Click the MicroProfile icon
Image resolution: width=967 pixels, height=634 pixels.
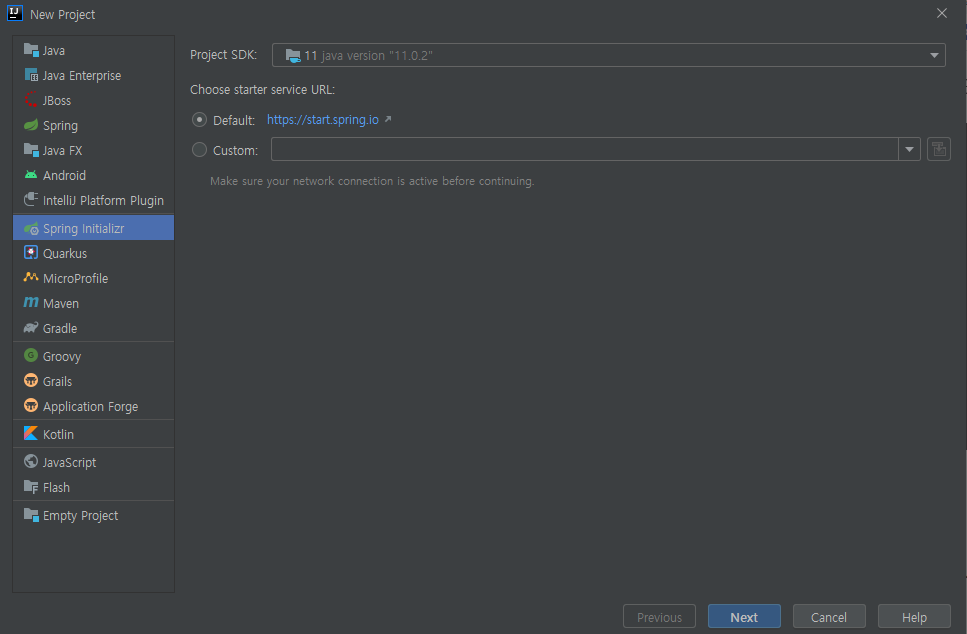pos(31,278)
